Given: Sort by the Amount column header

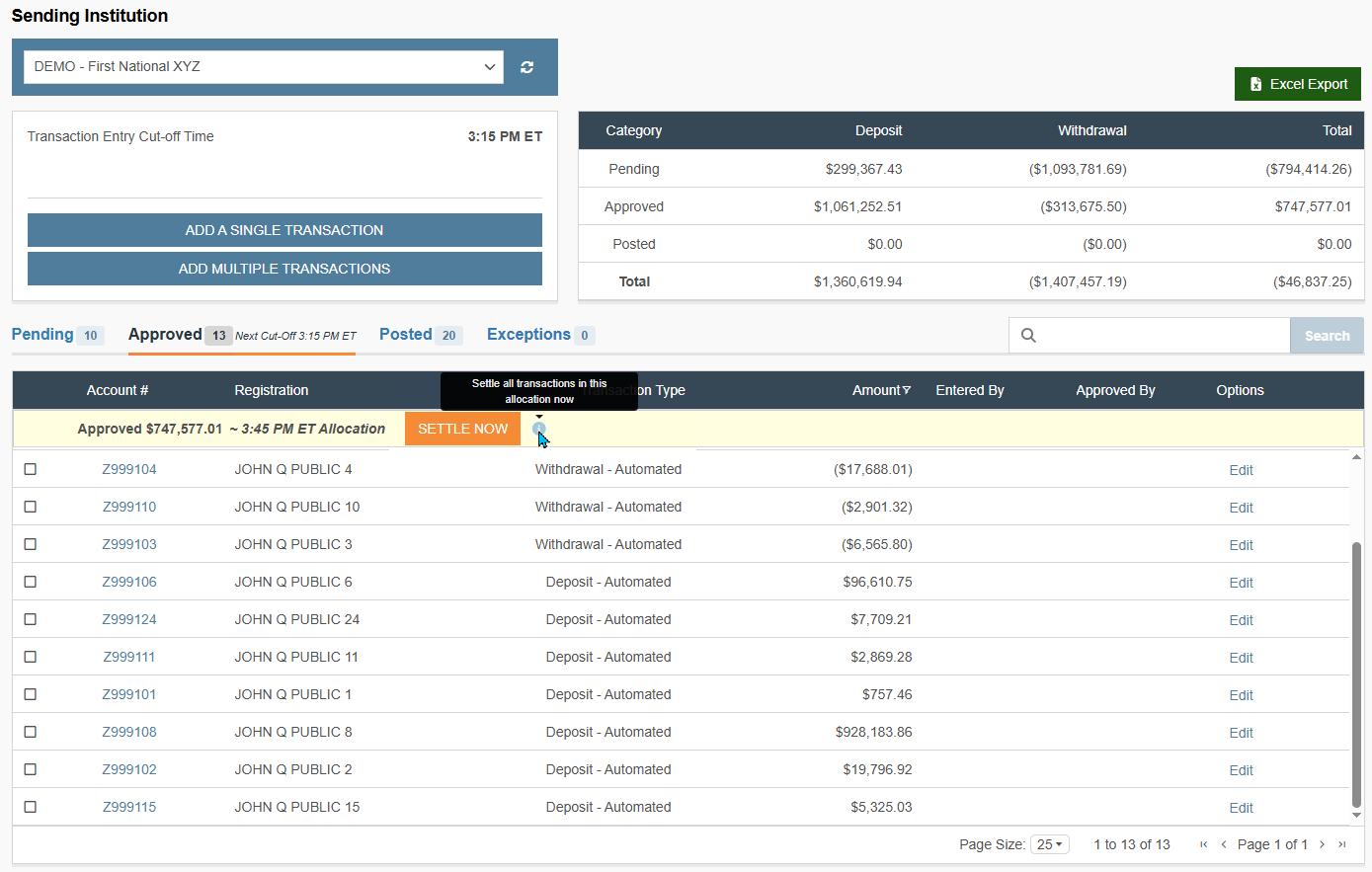Looking at the screenshot, I should point(881,390).
